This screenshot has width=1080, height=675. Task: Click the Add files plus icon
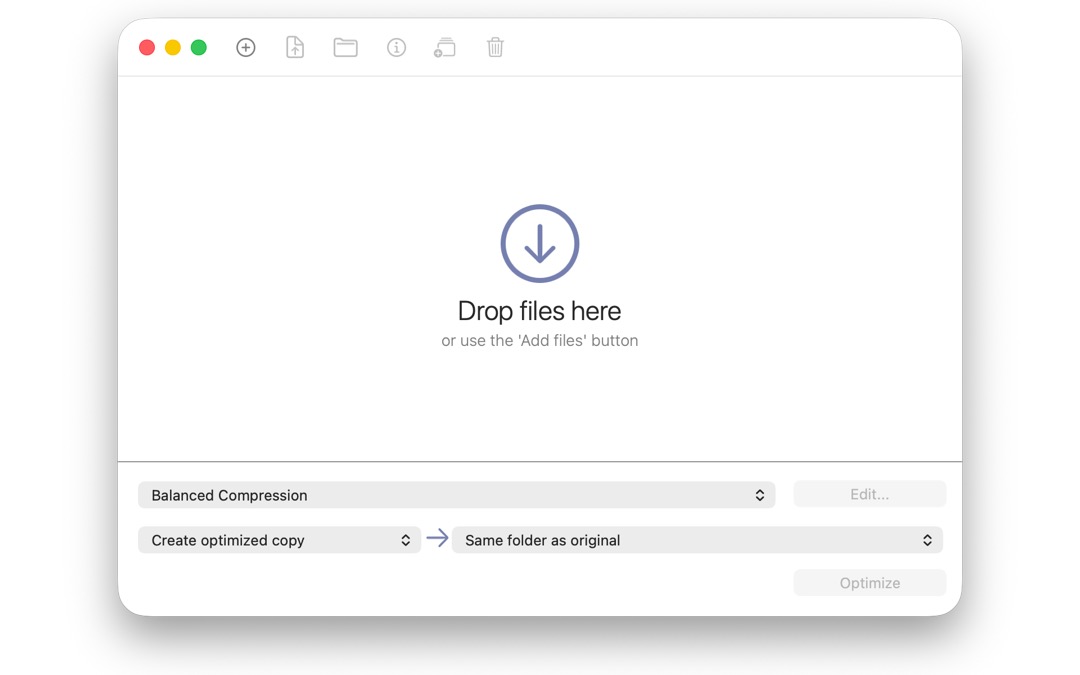pyautogui.click(x=246, y=48)
